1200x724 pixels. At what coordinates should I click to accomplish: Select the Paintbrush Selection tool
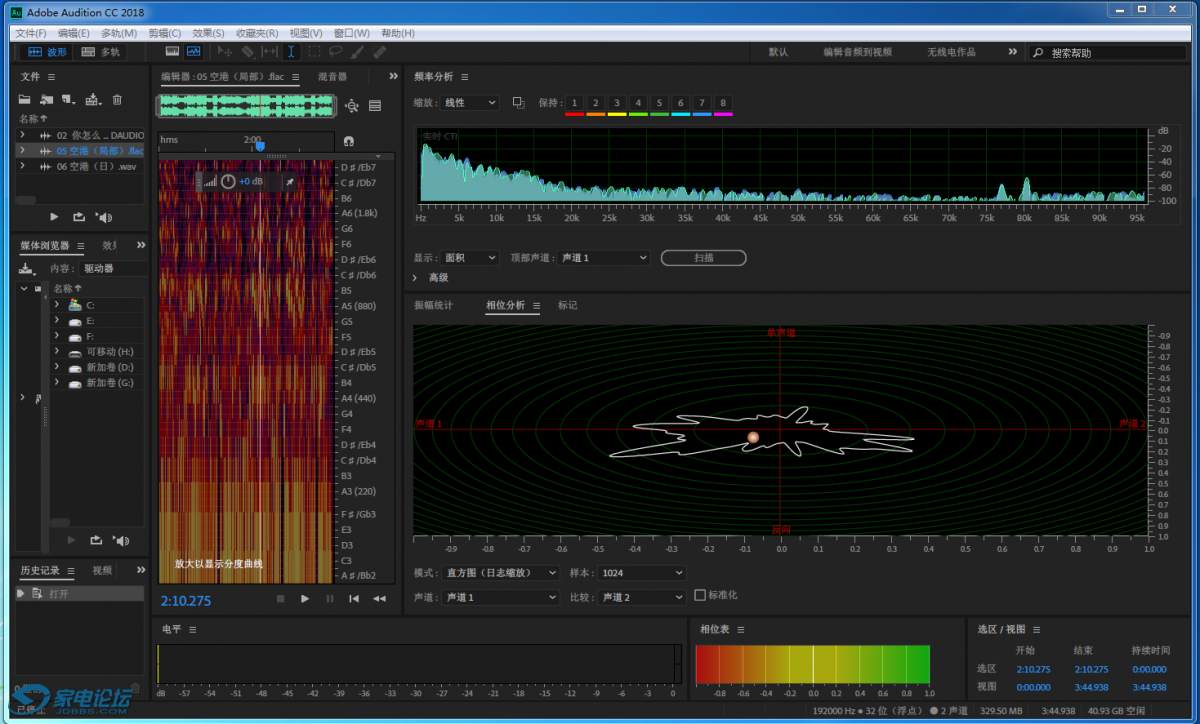358,51
